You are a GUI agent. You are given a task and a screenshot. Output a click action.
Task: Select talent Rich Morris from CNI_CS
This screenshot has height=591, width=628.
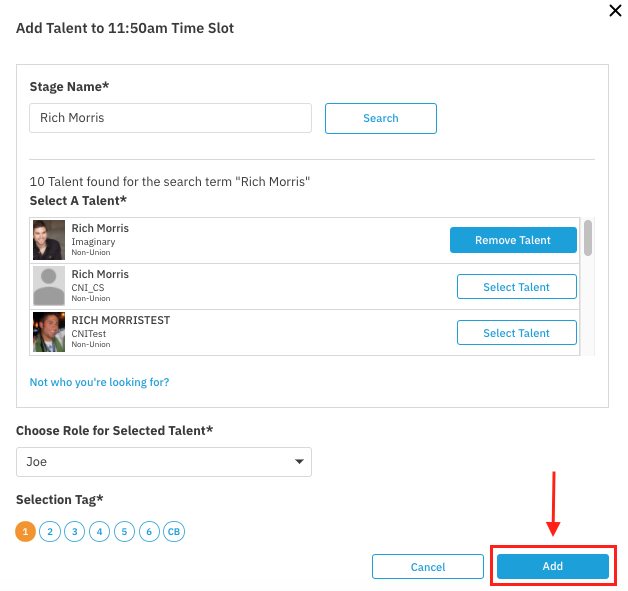click(517, 287)
